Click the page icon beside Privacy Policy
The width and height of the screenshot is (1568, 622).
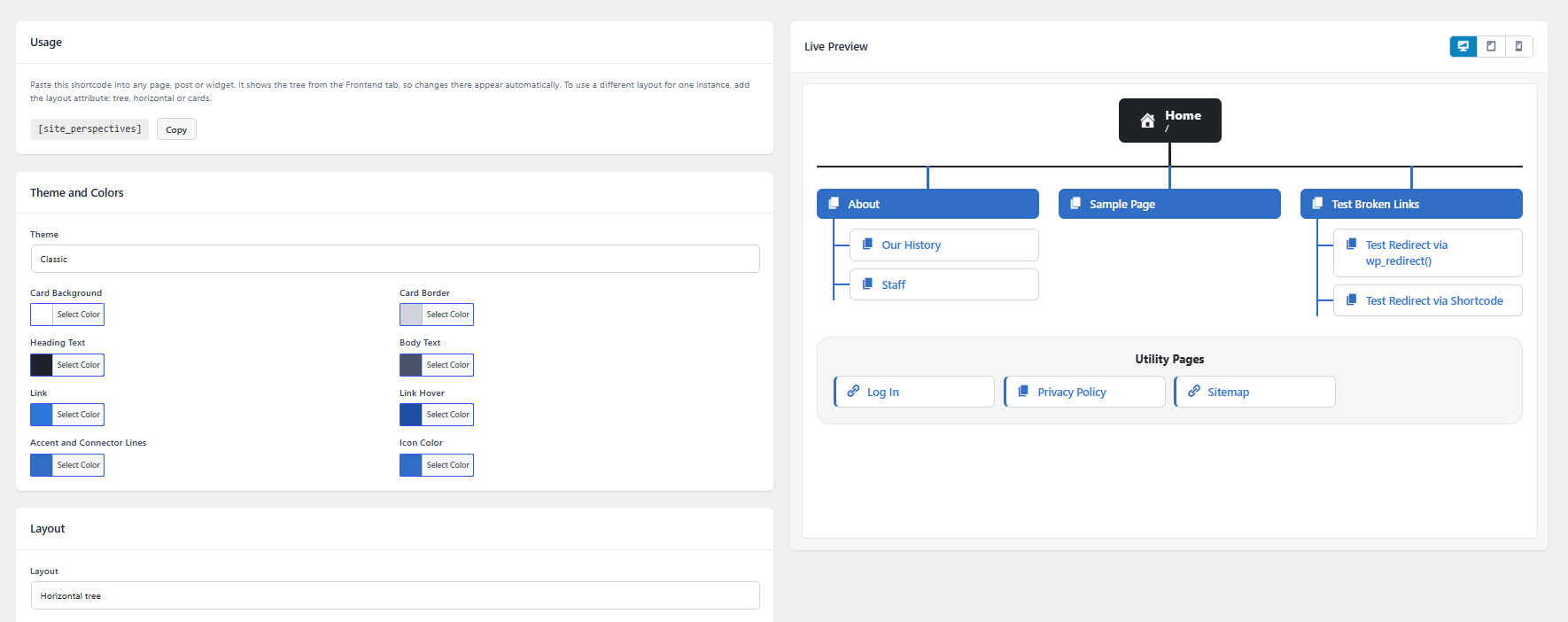click(x=1023, y=391)
